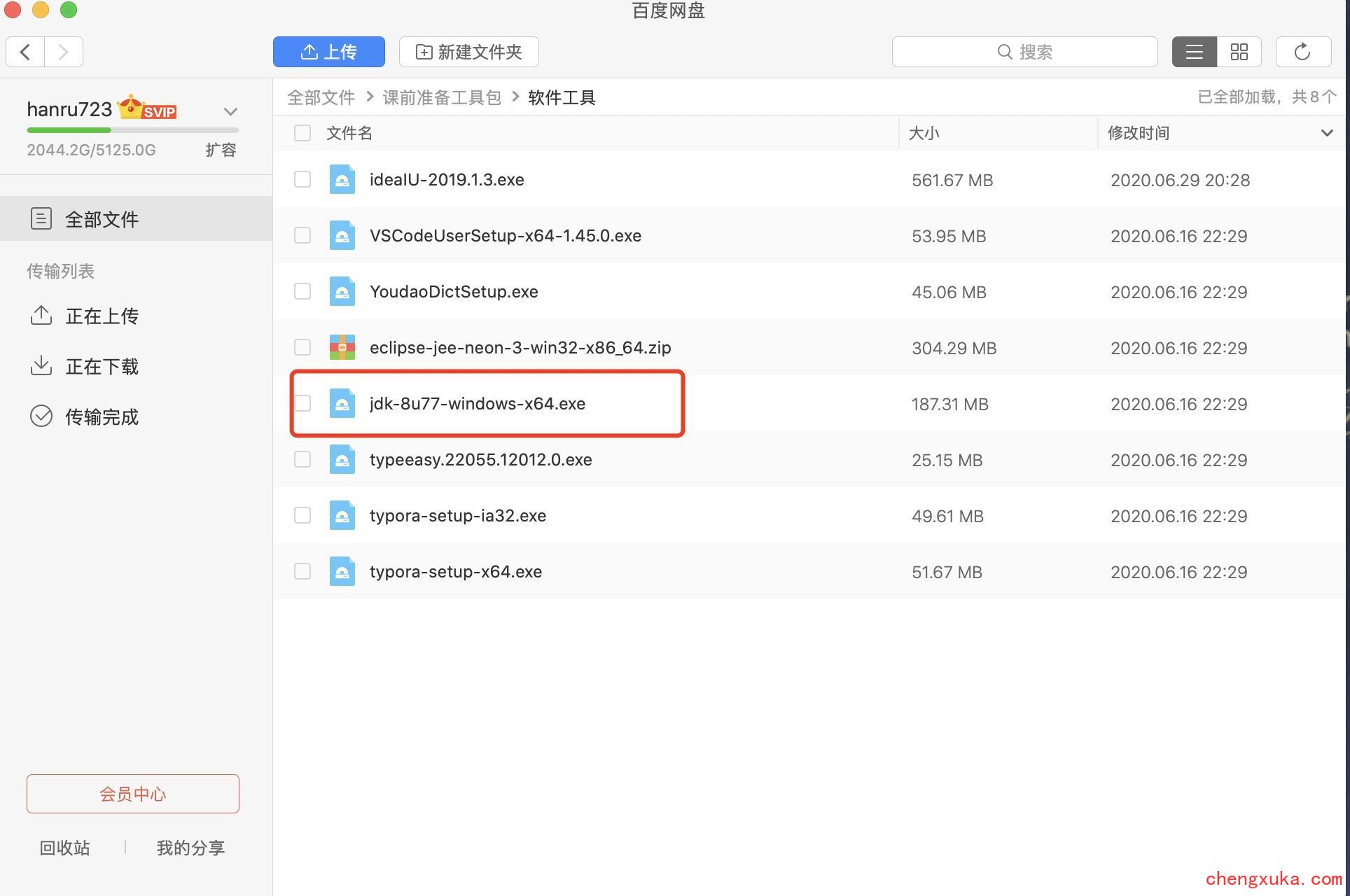The image size is (1350, 896).
Task: Switch to grid view
Action: (1239, 52)
